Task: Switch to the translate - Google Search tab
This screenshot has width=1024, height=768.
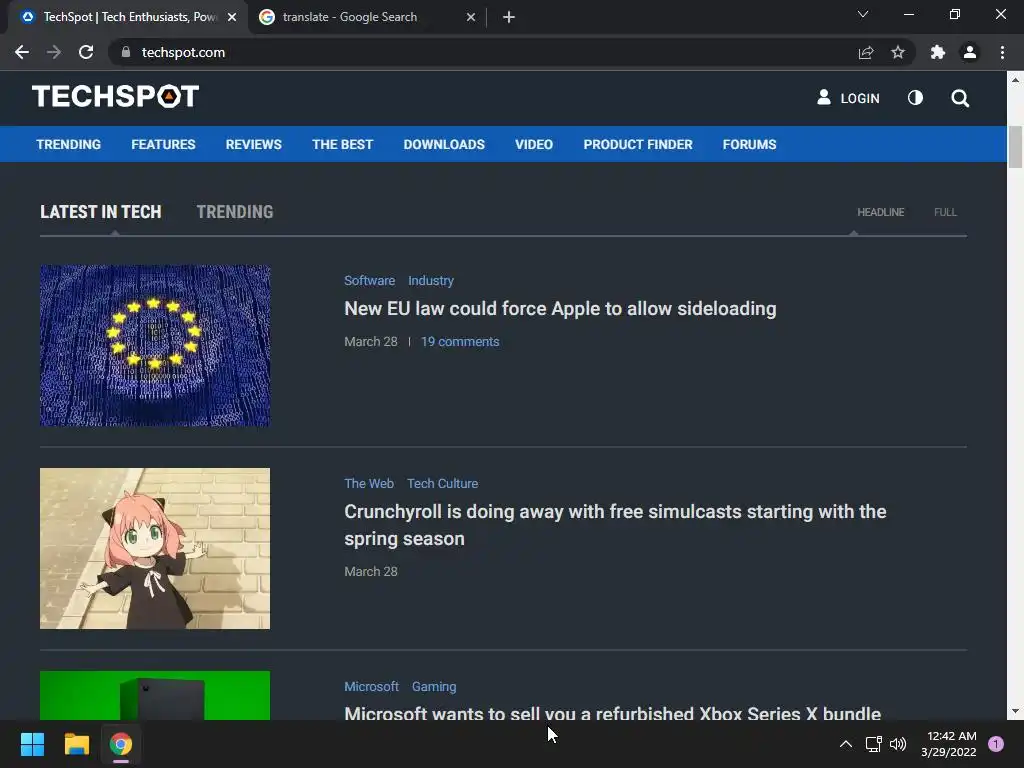Action: click(x=367, y=17)
